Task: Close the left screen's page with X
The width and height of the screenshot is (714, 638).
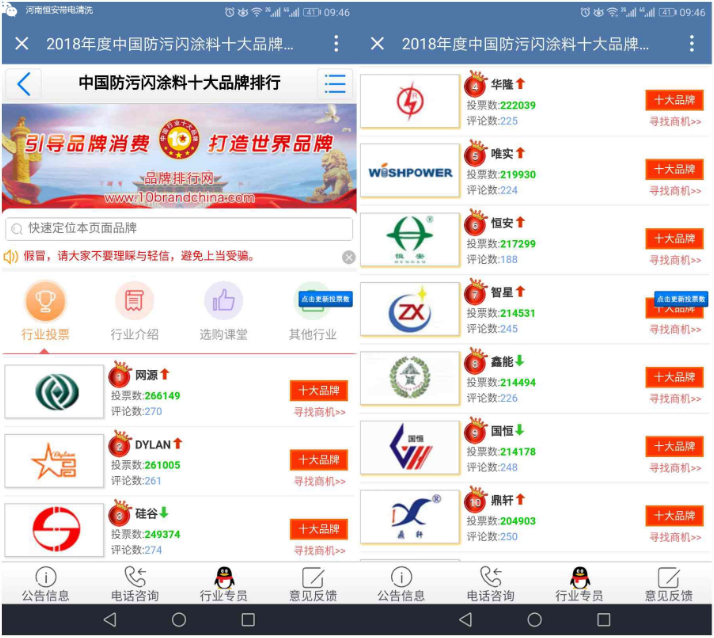Action: [x=22, y=44]
